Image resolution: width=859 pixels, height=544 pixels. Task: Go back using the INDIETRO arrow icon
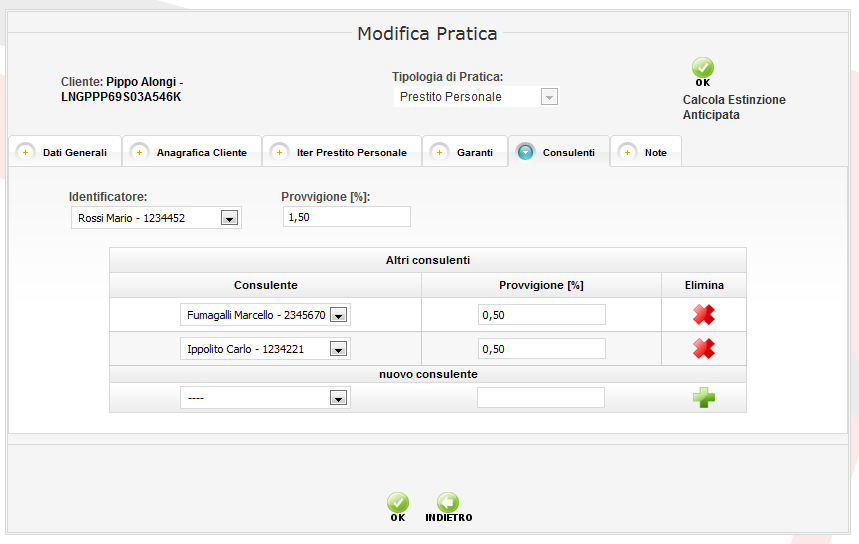click(448, 502)
